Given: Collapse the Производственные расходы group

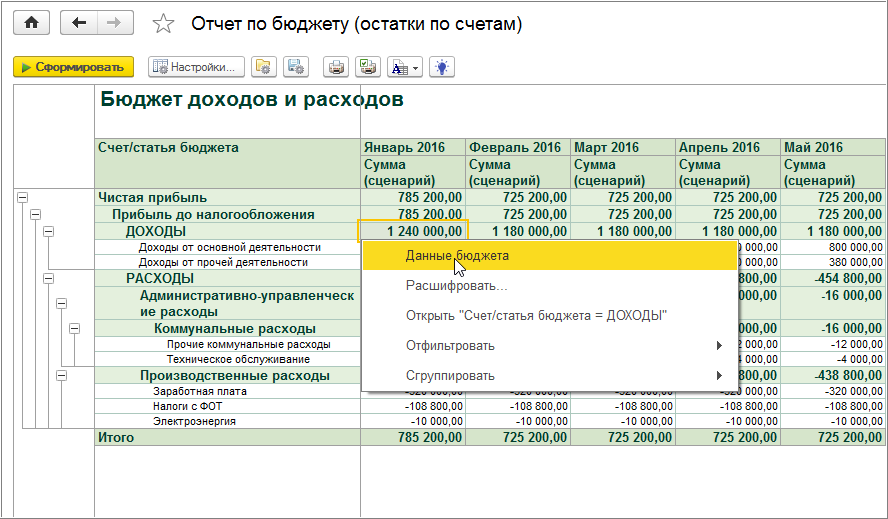Looking at the screenshot, I should 61,376.
